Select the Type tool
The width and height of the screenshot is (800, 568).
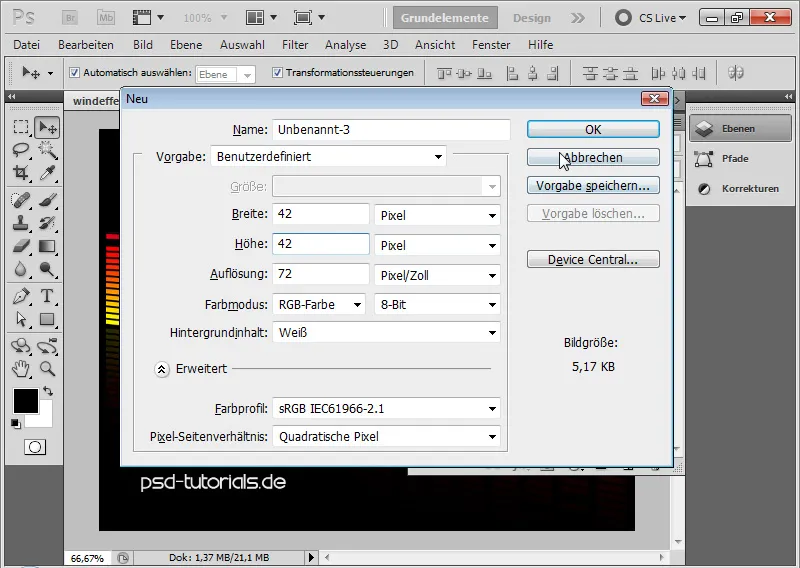click(47, 296)
